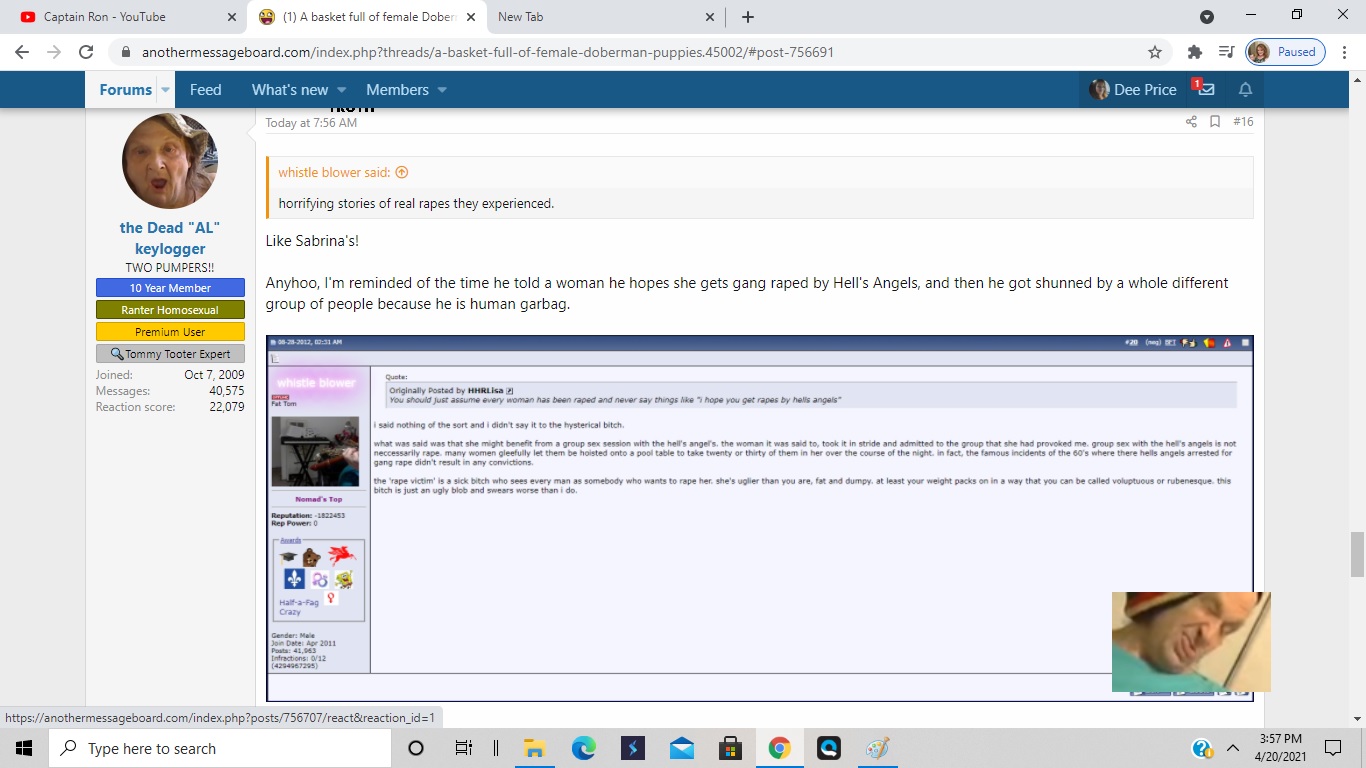Open Task View on the taskbar

click(x=463, y=748)
